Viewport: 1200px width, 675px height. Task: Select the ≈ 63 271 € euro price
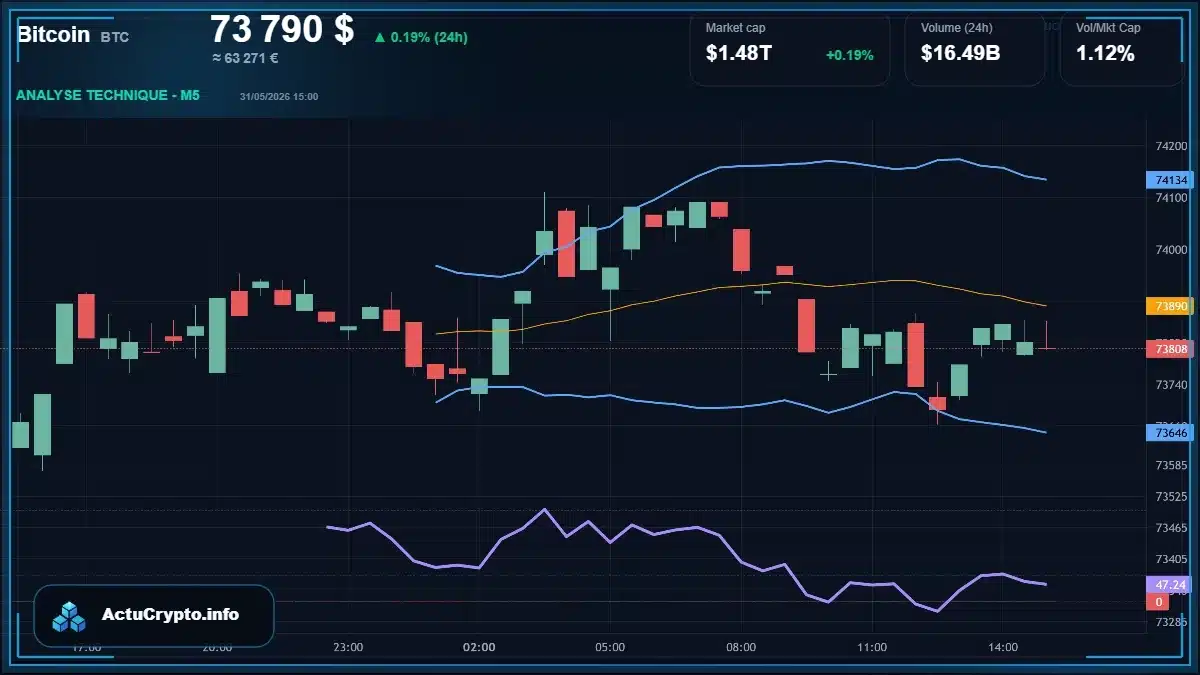(245, 58)
